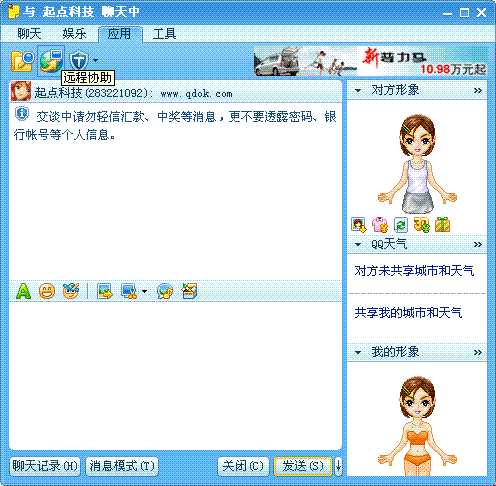Click the green refresh show icon
496x486 pixels.
[x=401, y=225]
